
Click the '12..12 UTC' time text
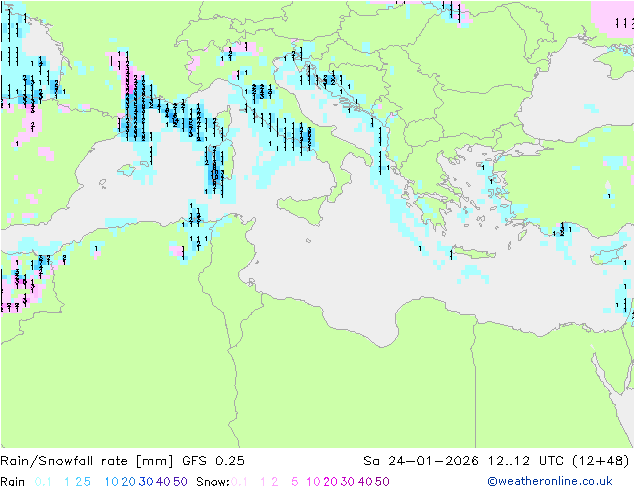pos(526,461)
